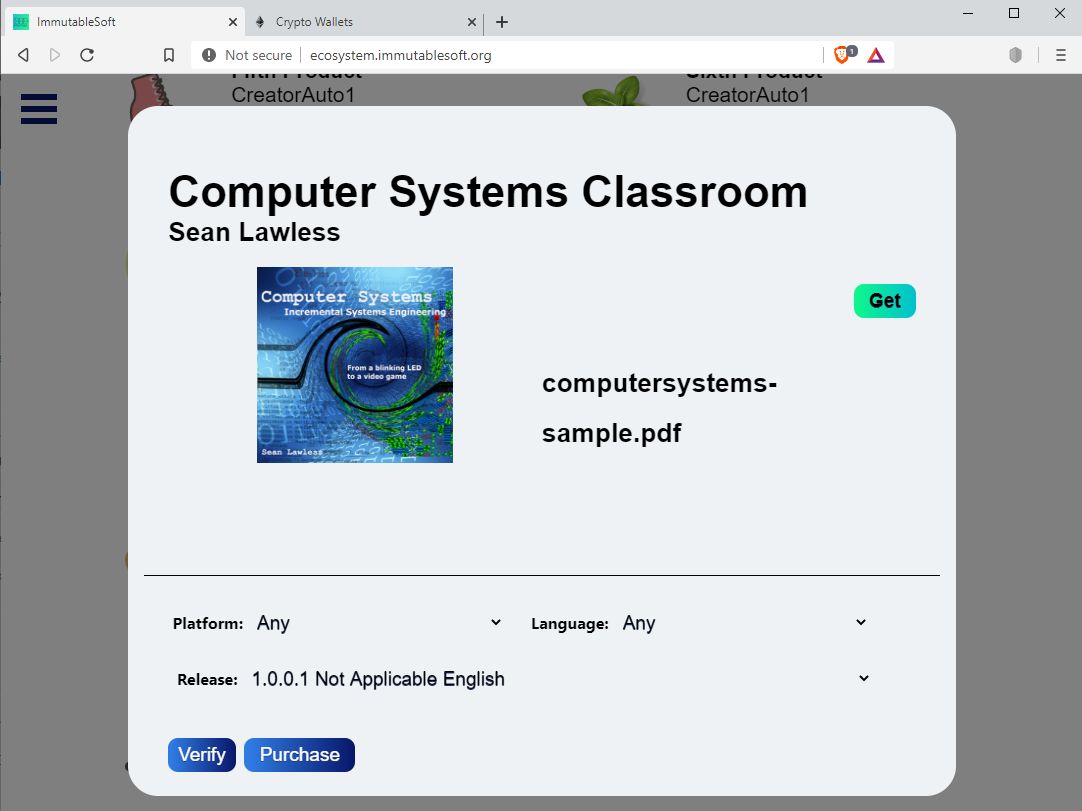
Task: Click the Verify button
Action: 201,754
